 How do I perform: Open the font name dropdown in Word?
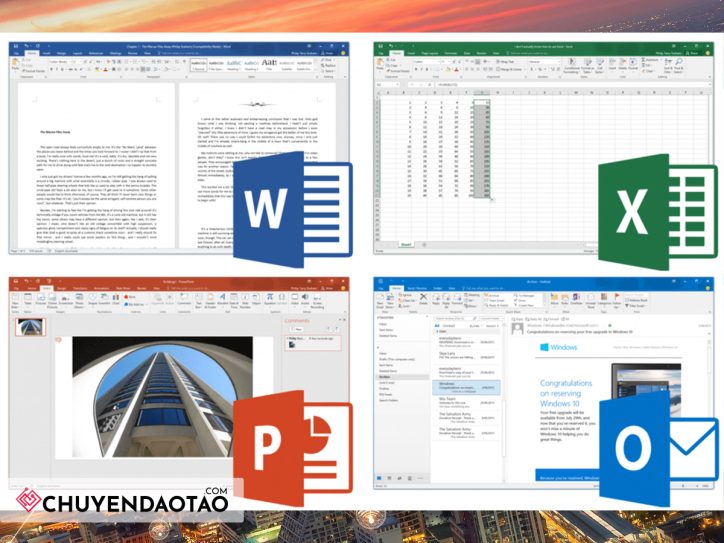[x=68, y=61]
